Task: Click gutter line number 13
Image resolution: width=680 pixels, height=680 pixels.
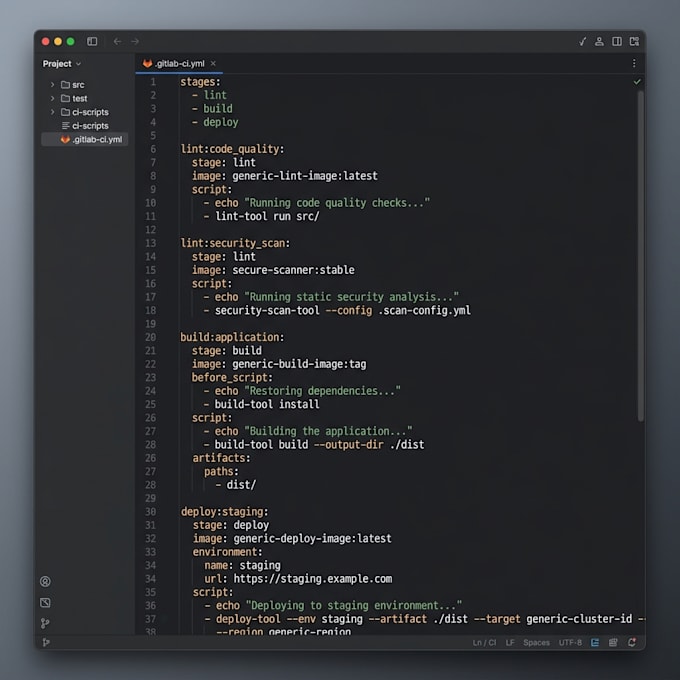Action: 150,243
